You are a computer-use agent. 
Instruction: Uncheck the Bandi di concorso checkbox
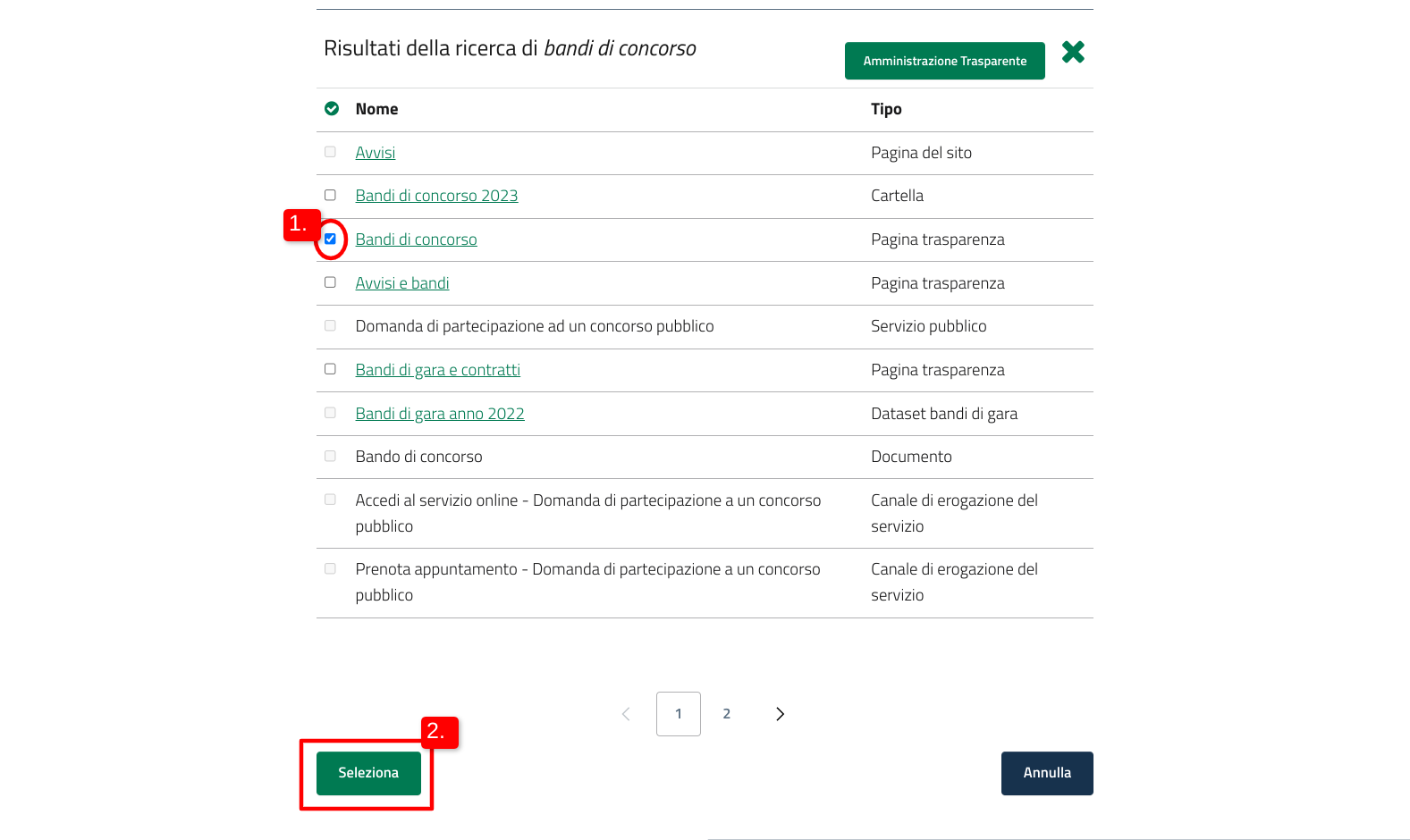tap(331, 239)
